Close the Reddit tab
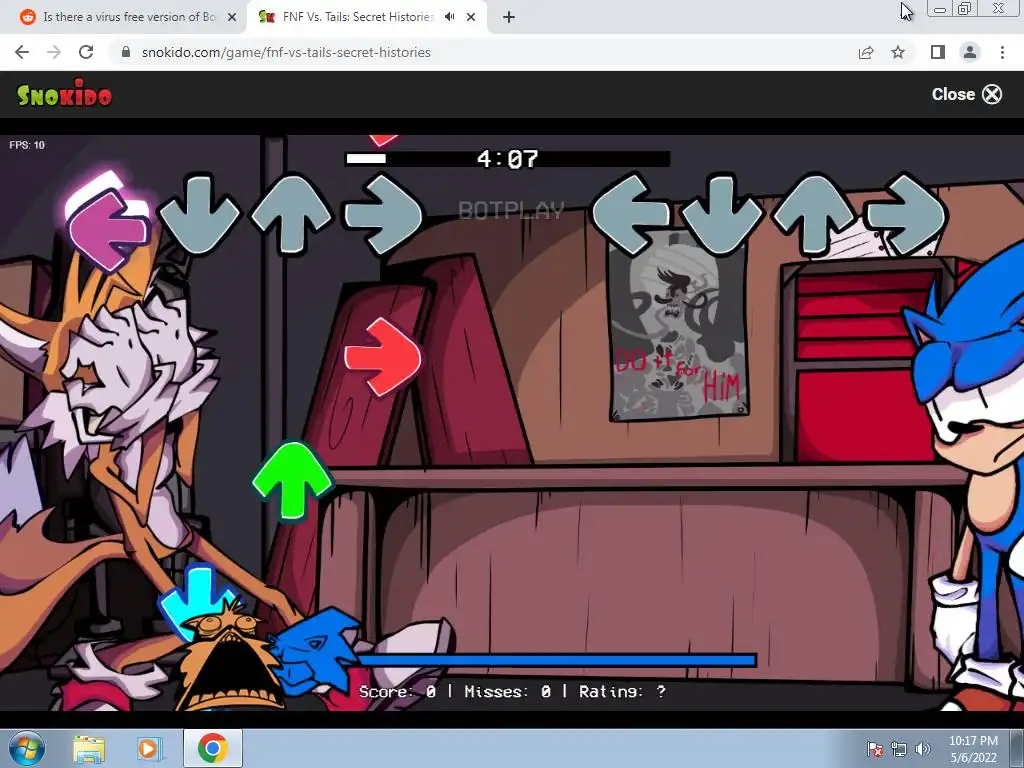Screen dimensions: 1024x768 [232, 17]
